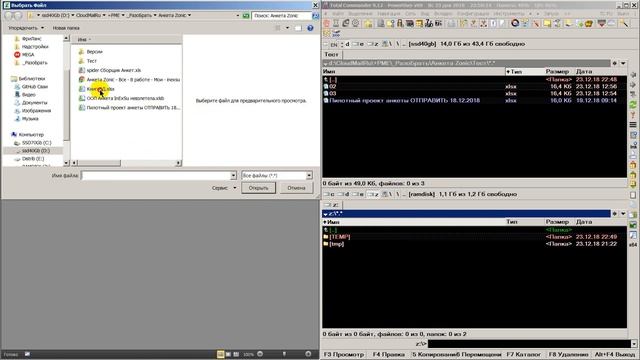Click F4 Правка button

pyautogui.click(x=389, y=355)
